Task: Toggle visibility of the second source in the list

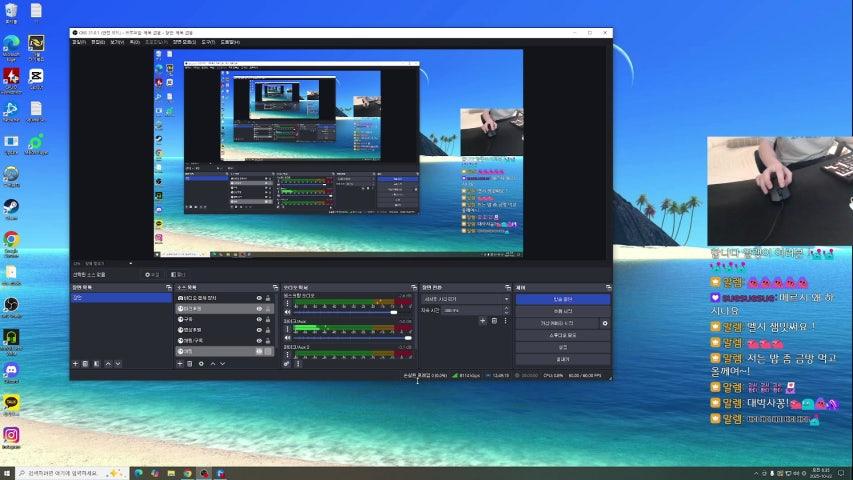Action: pyautogui.click(x=259, y=309)
